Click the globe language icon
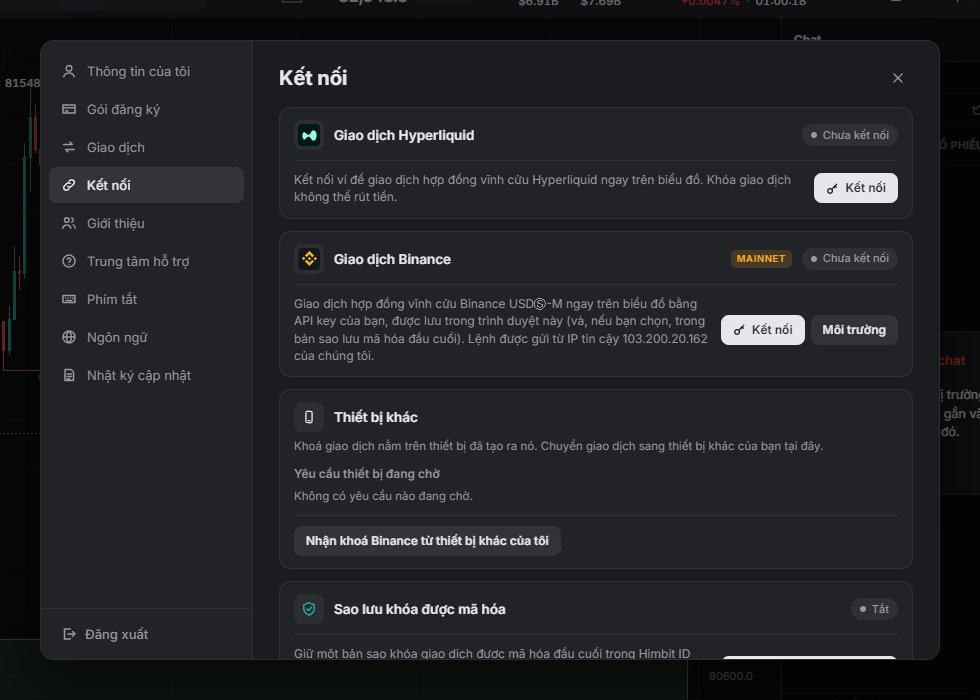980x700 pixels. (x=69, y=338)
